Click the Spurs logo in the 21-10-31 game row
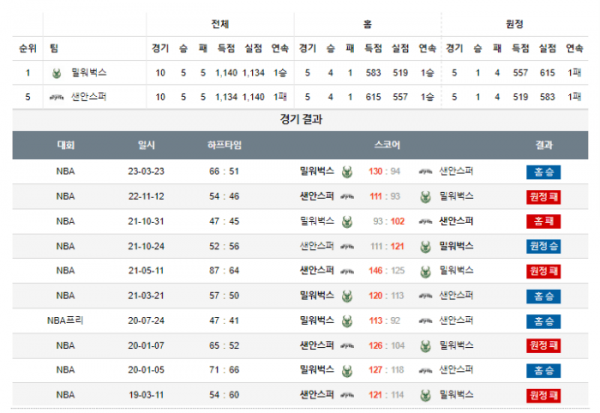This screenshot has height=413, width=600. coord(426,222)
